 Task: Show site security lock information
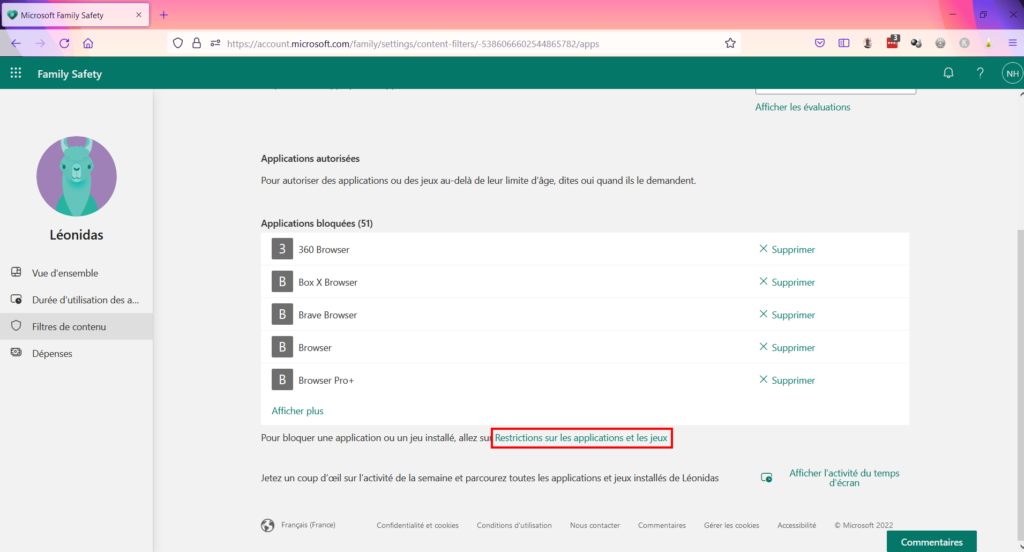(197, 43)
